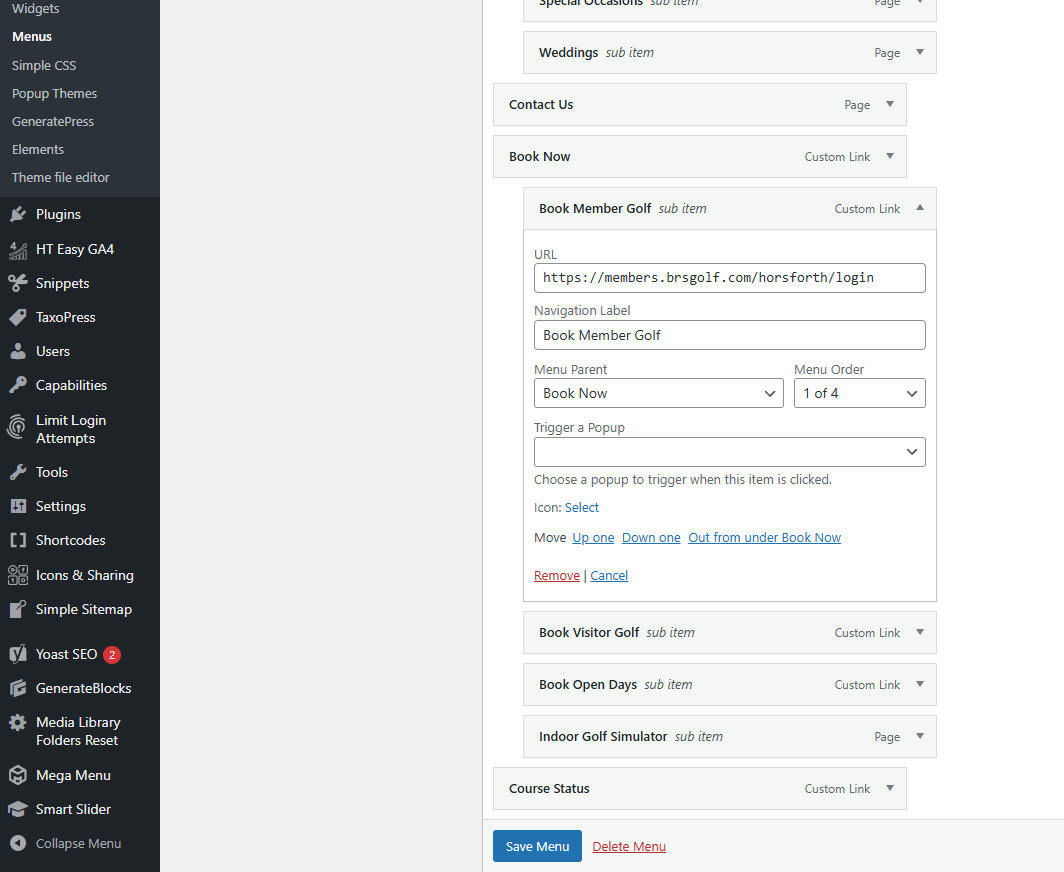Image resolution: width=1064 pixels, height=872 pixels.
Task: Click into the URL input field
Action: tap(729, 278)
